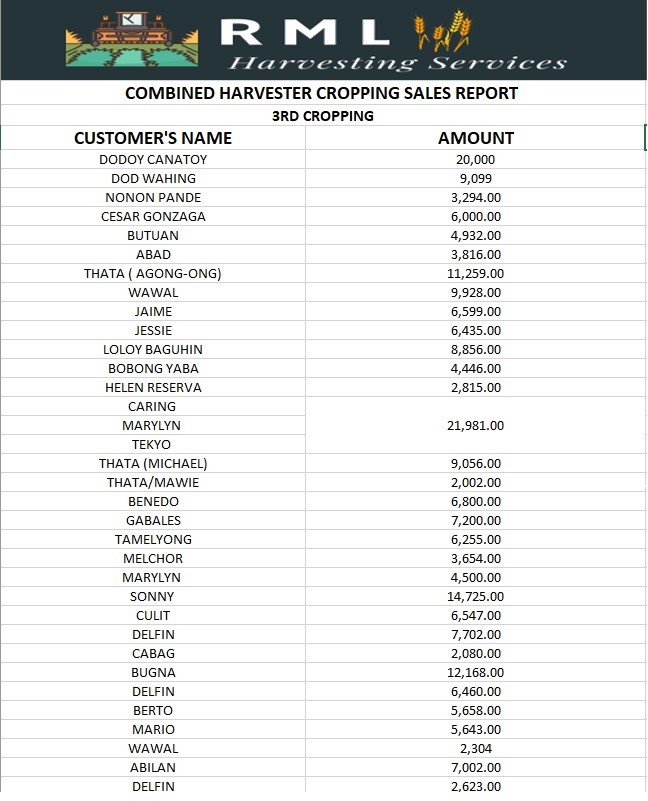Select the AMOUNT column header
This screenshot has height=801, width=648.
[475, 138]
